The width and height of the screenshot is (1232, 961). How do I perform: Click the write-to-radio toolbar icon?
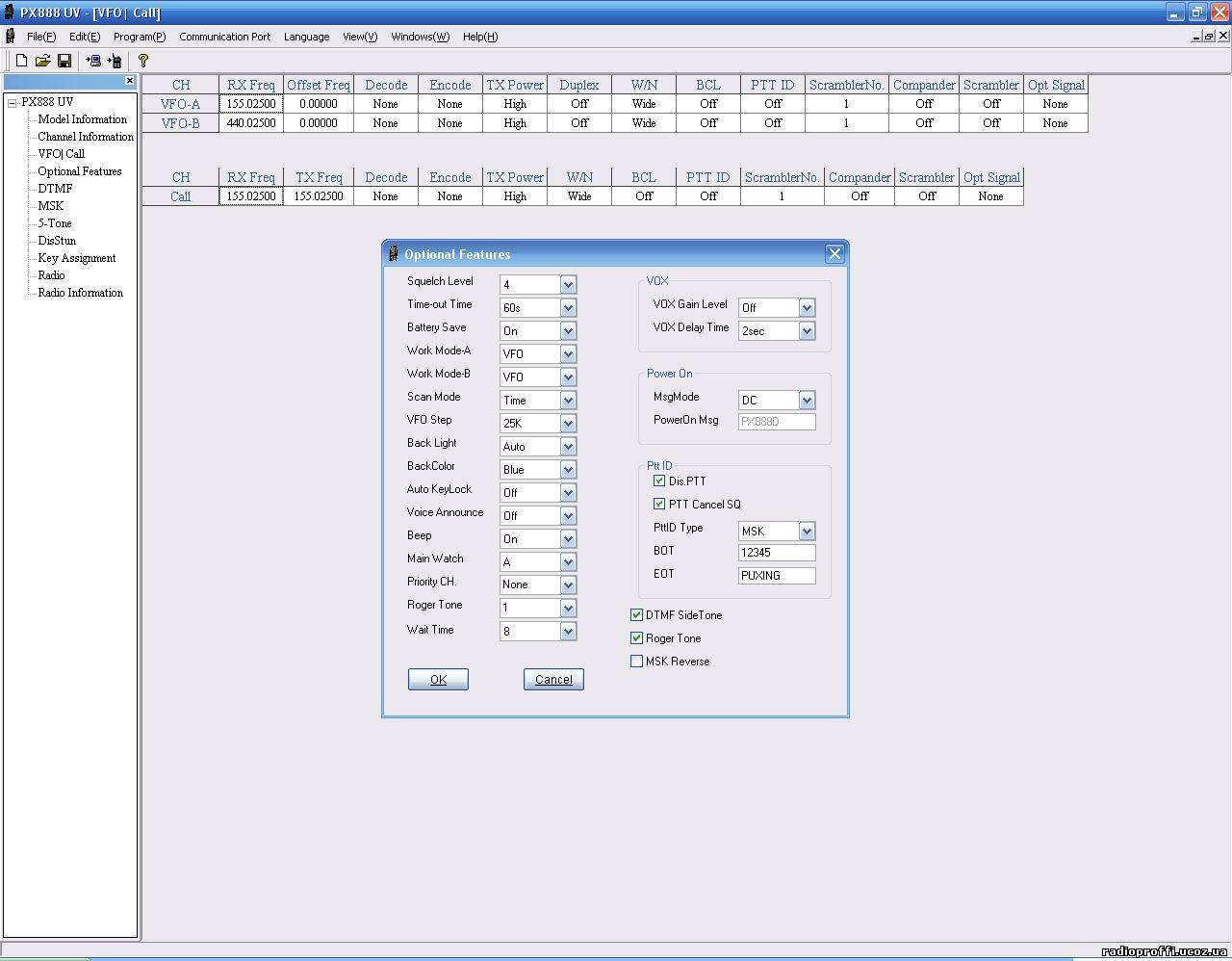(115, 61)
